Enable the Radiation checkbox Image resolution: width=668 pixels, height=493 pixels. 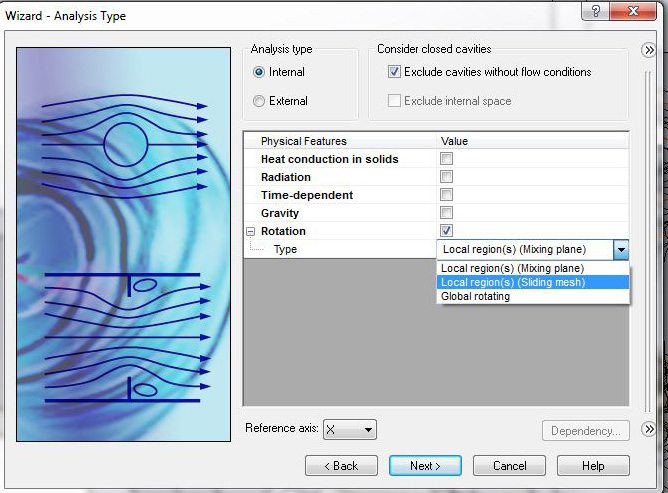click(x=447, y=177)
